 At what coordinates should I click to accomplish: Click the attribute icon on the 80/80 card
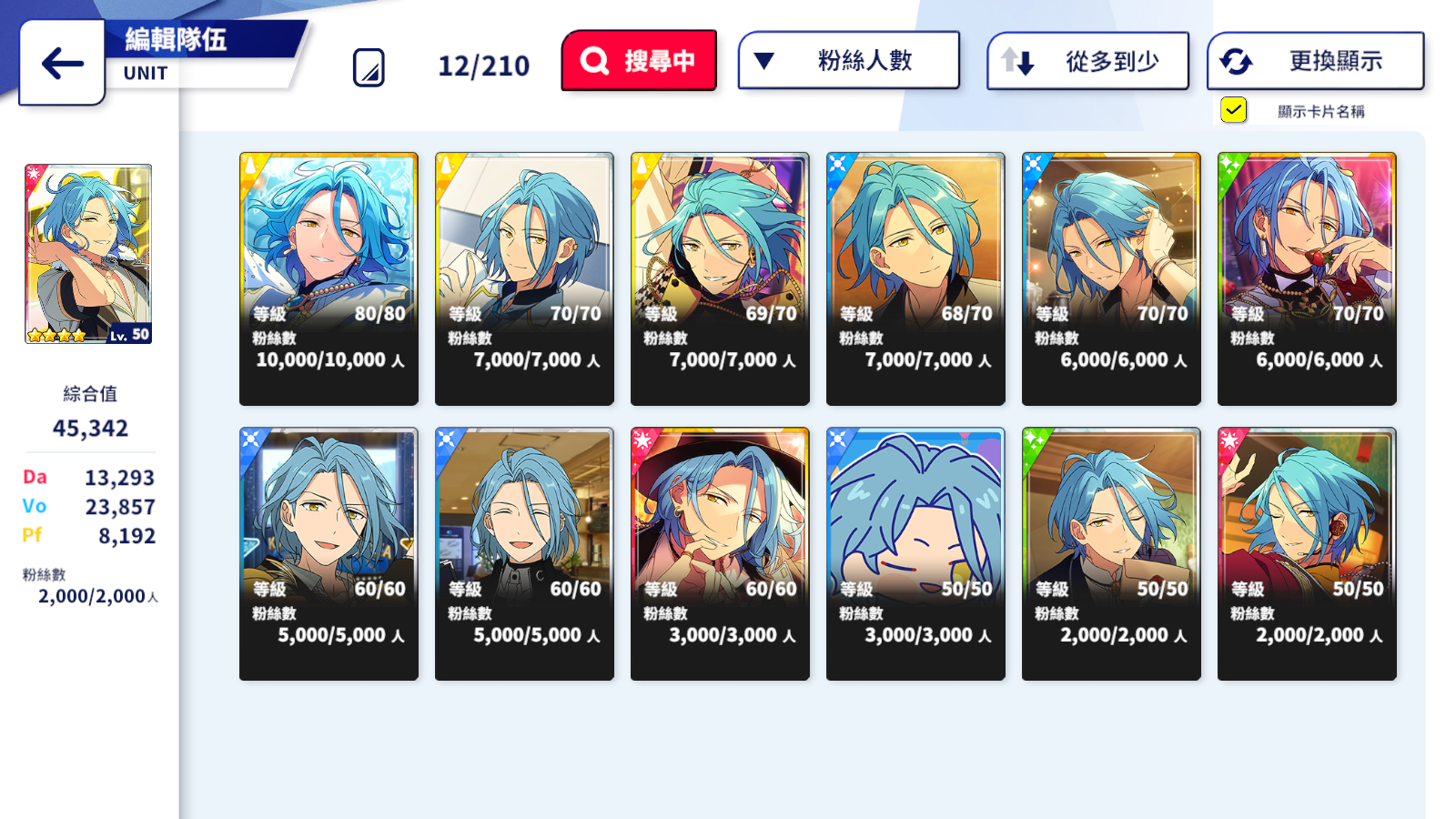[x=250, y=164]
